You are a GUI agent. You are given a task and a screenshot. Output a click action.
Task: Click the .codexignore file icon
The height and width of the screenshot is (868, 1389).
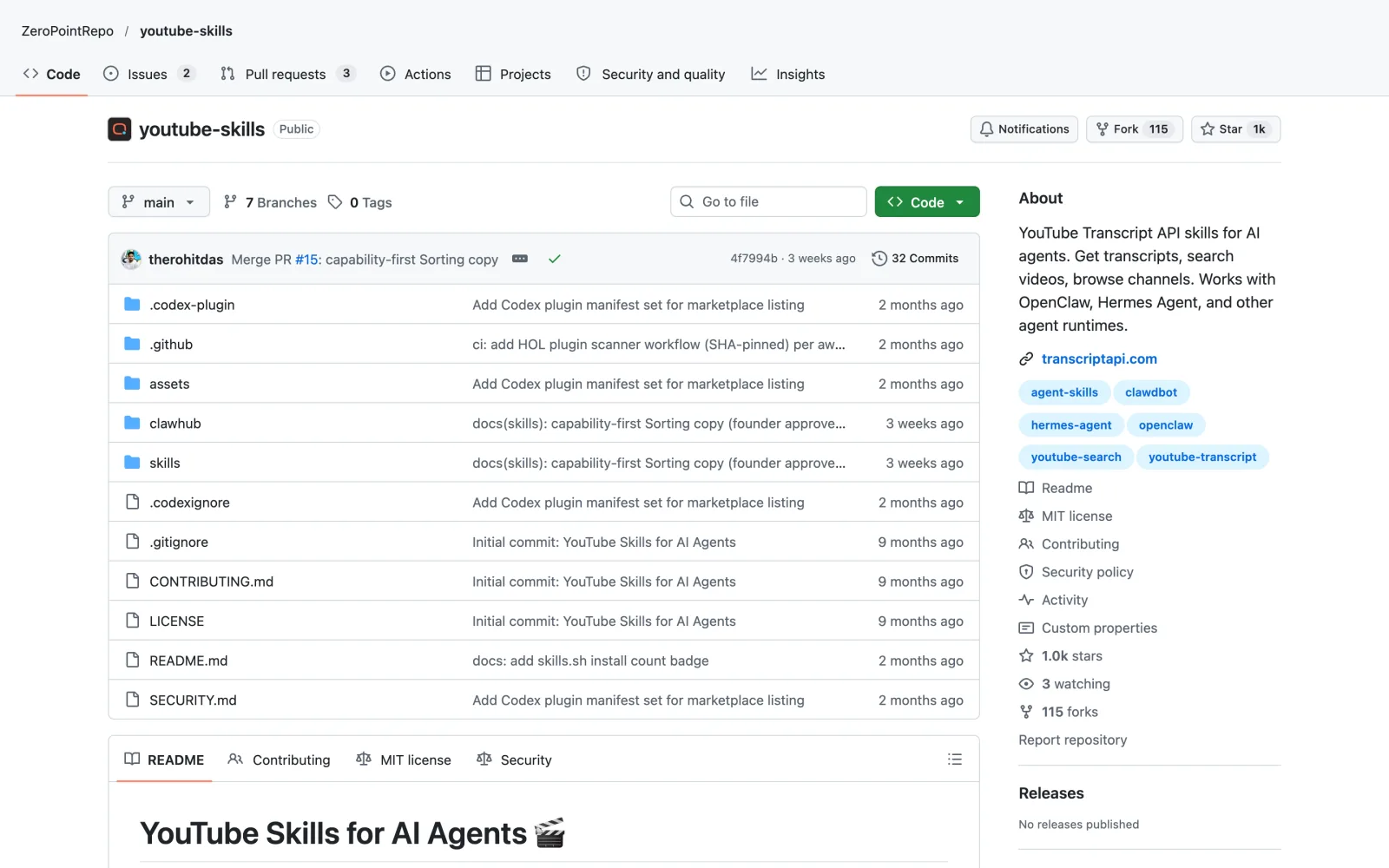132,502
